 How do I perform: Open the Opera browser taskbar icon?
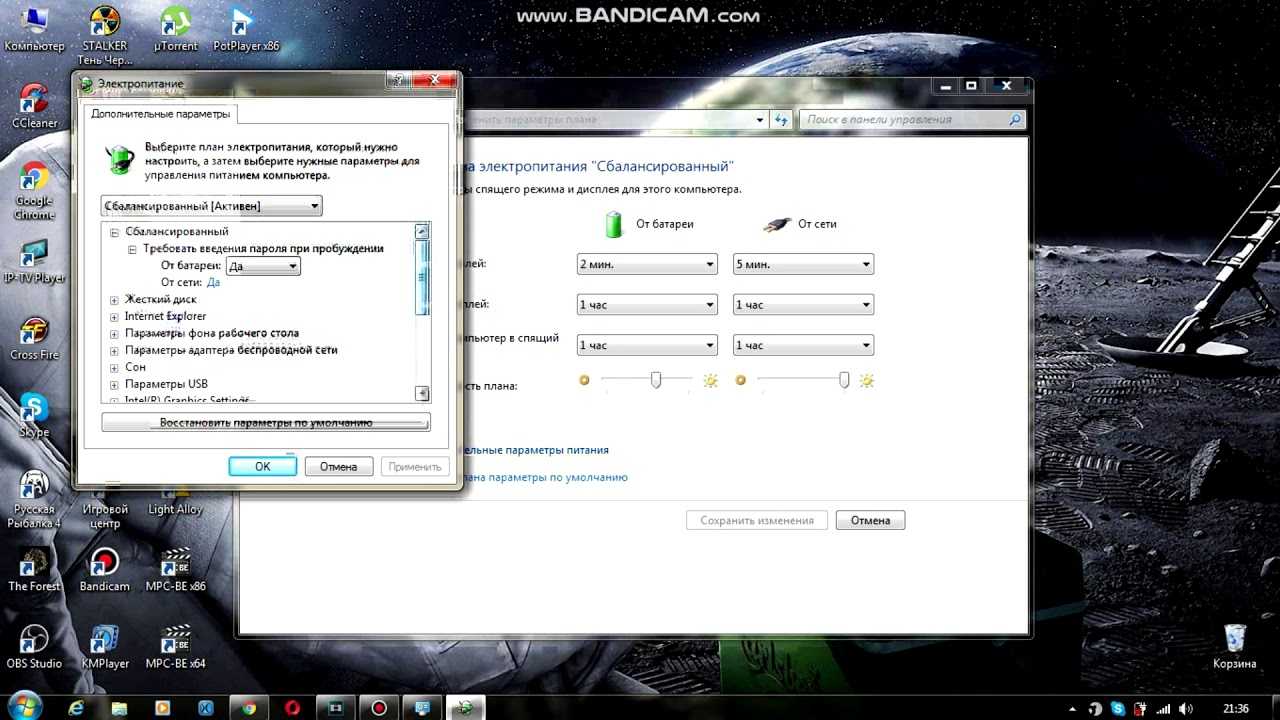pos(293,707)
